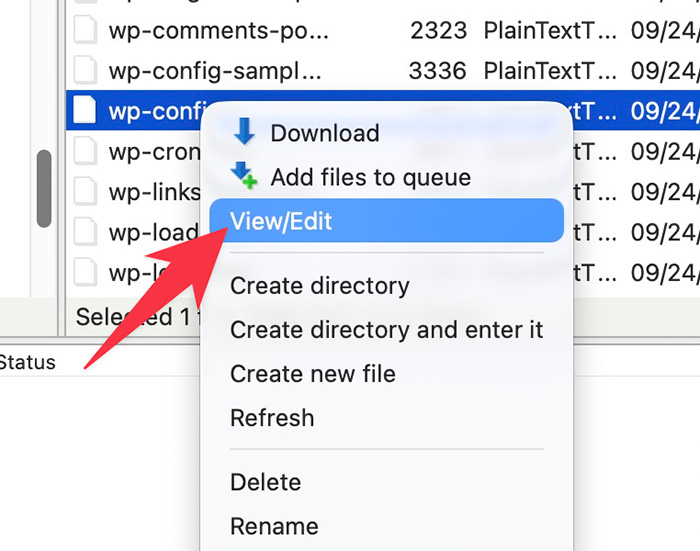Image resolution: width=700 pixels, height=551 pixels.
Task: Choose Create directory and enter it
Action: 386,330
